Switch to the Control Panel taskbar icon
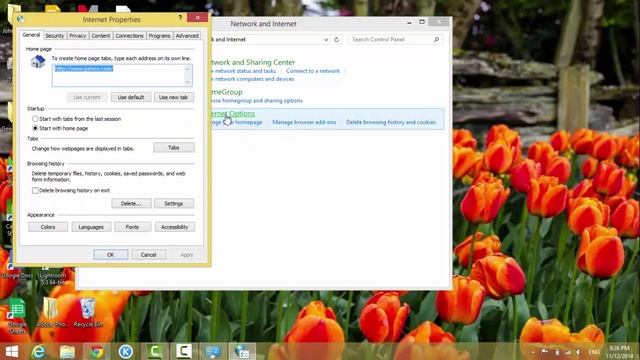The height and width of the screenshot is (360, 640). click(213, 351)
